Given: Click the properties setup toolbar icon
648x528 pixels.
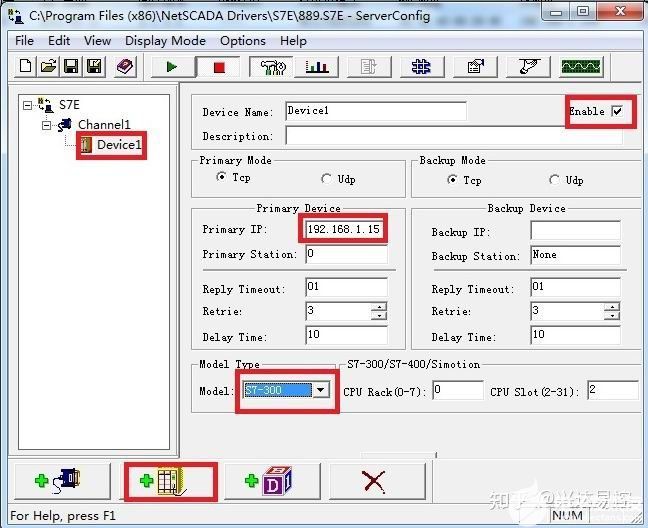Looking at the screenshot, I should coord(475,67).
